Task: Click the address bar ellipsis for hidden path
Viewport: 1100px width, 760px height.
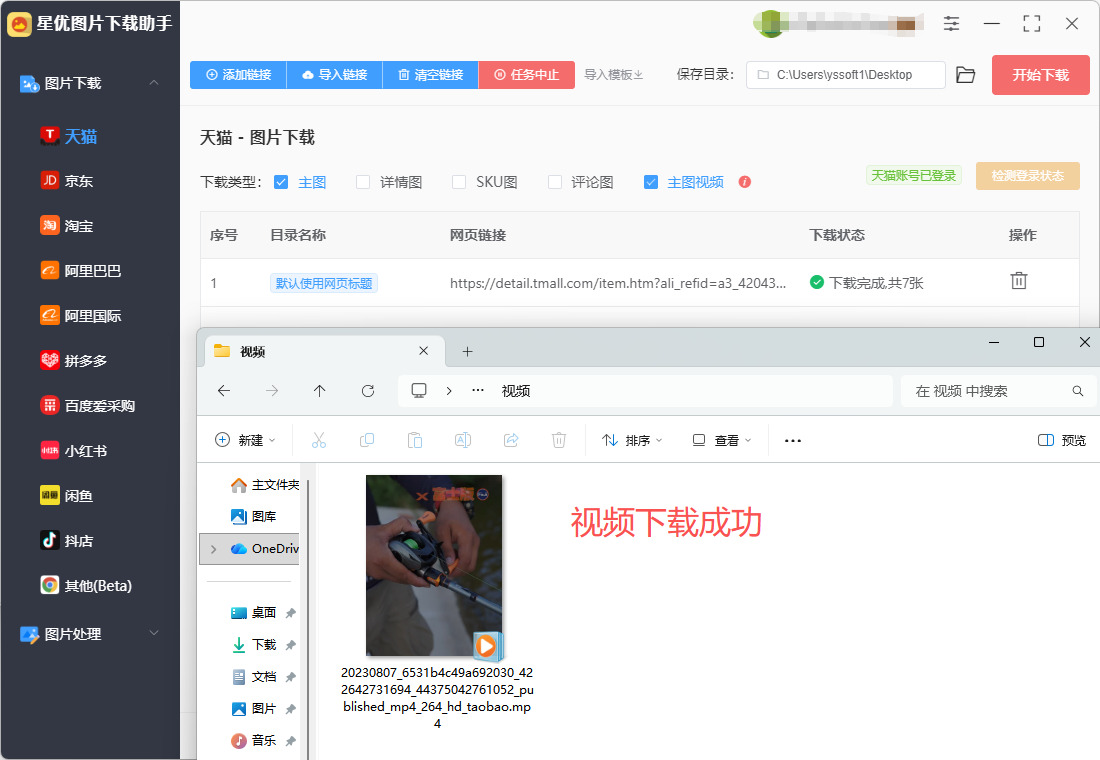Action: tap(478, 390)
